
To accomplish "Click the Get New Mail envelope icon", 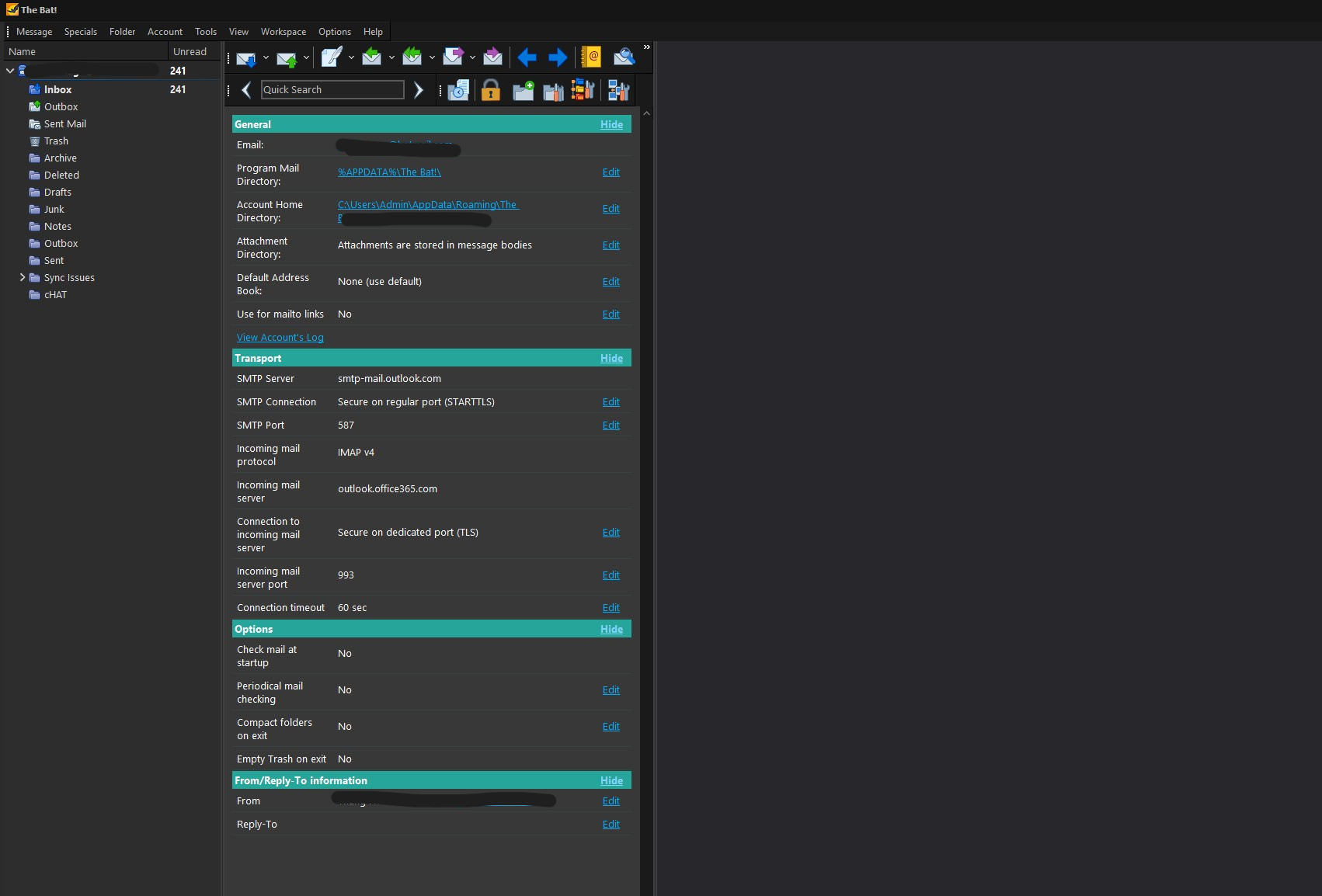I will (246, 57).
